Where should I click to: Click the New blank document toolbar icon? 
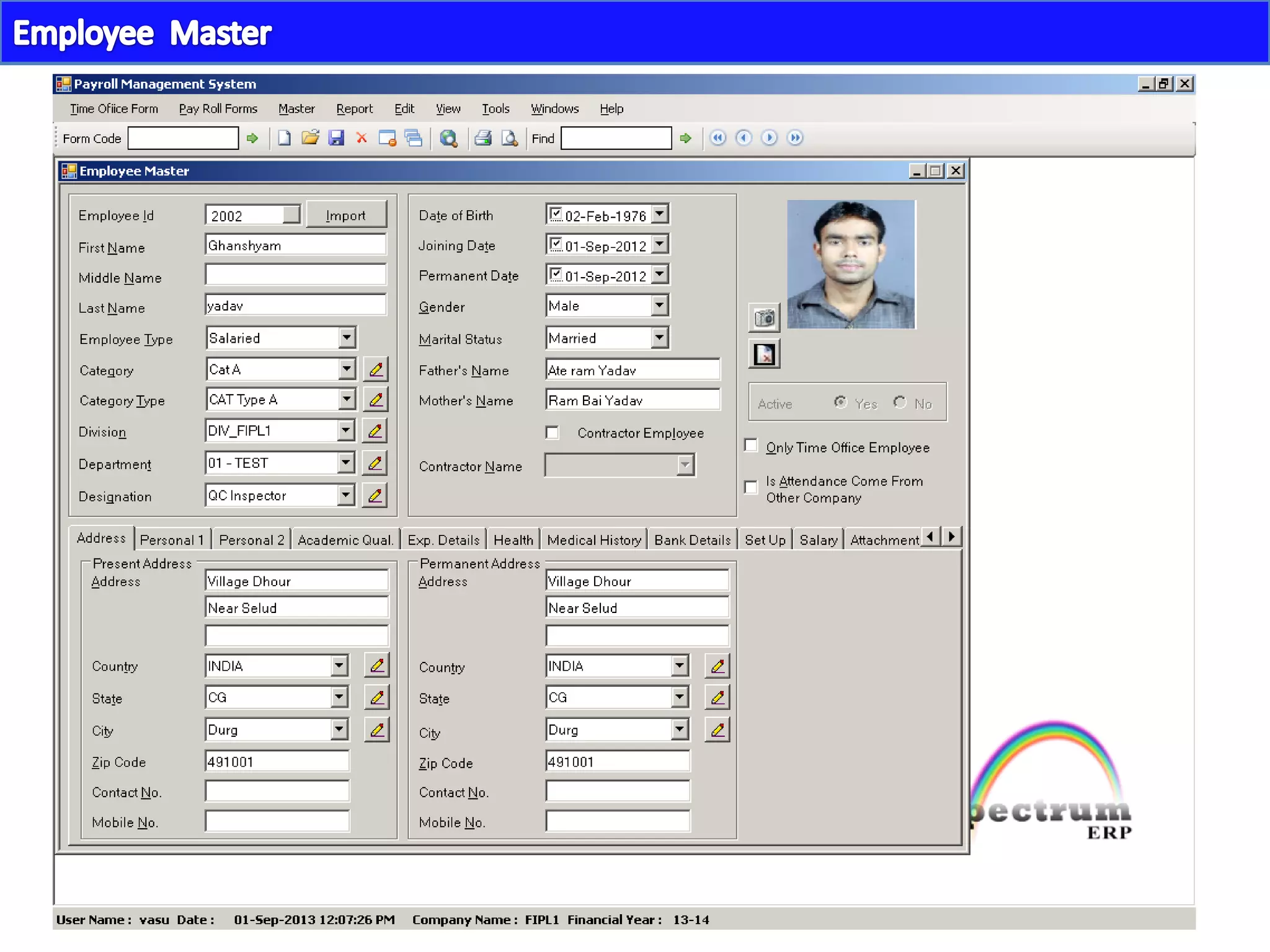285,138
